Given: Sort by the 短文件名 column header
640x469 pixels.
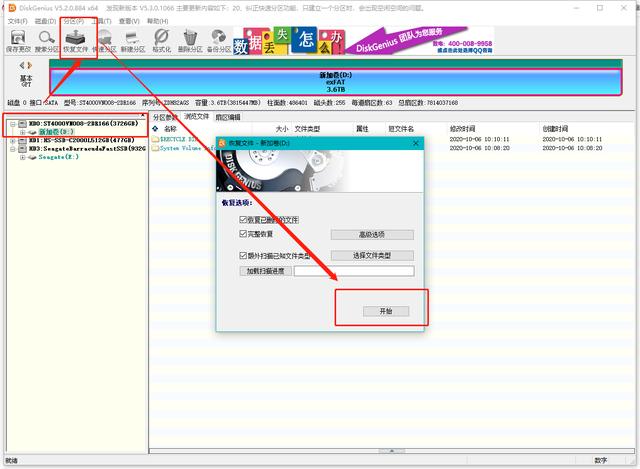Looking at the screenshot, I should click(401, 129).
